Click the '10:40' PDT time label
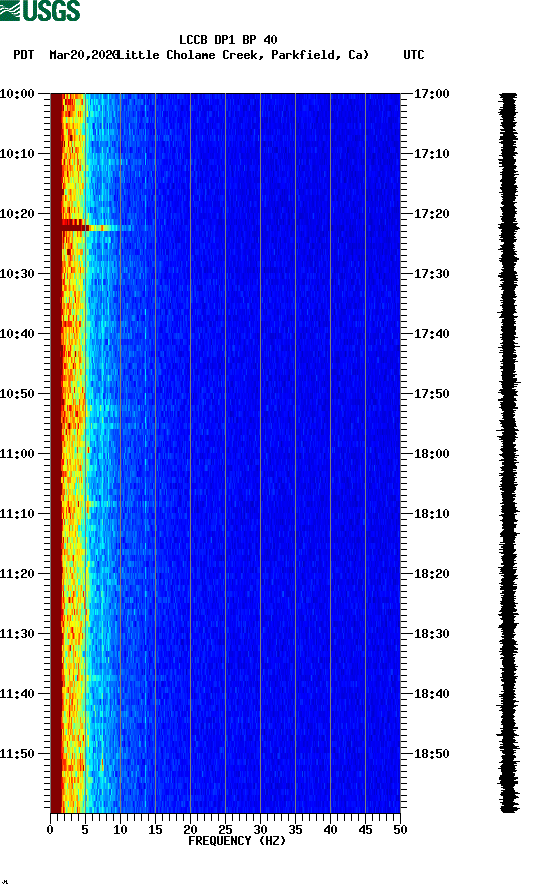552x893 pixels. [17, 334]
